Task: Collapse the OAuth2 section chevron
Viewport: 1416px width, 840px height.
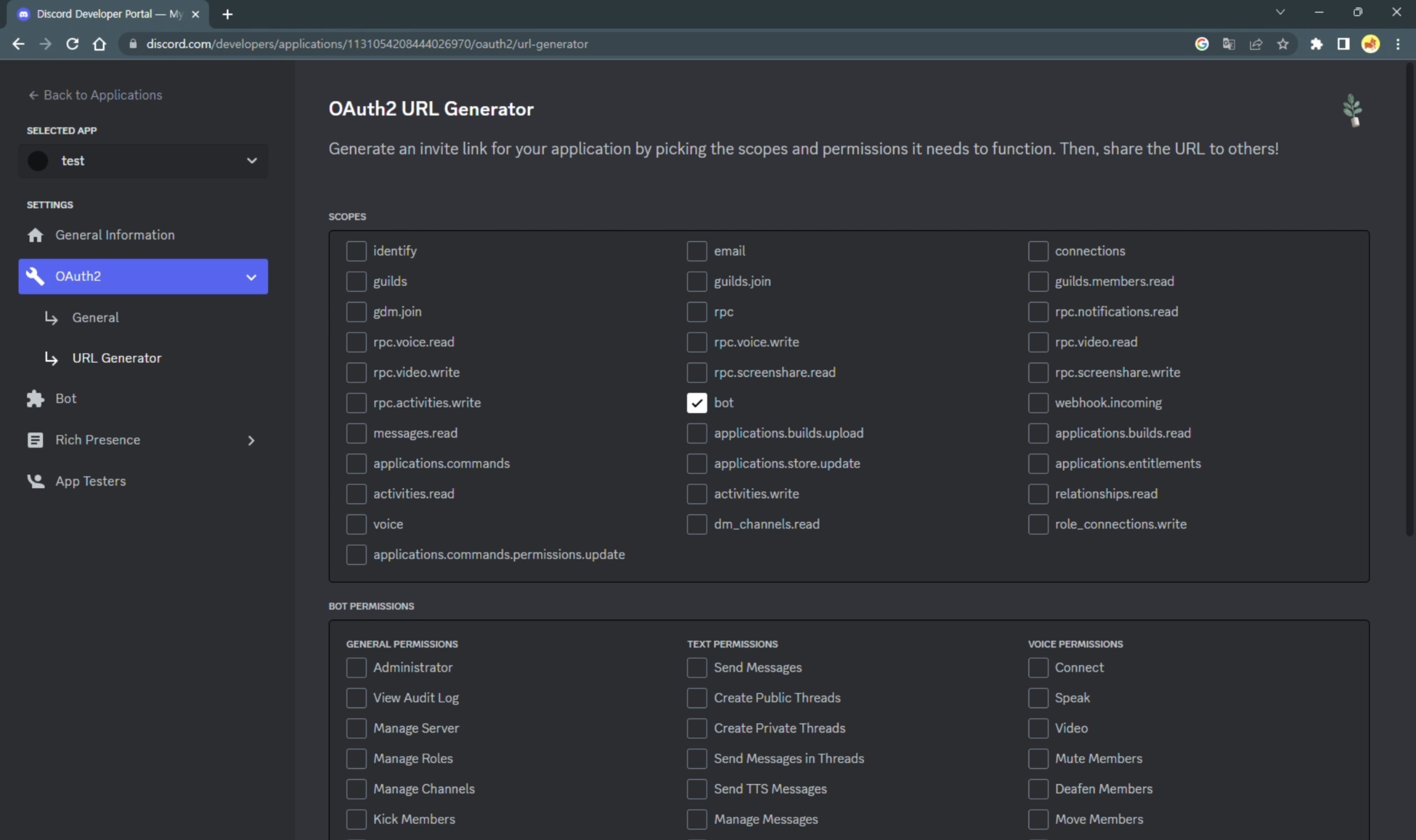Action: [x=251, y=277]
